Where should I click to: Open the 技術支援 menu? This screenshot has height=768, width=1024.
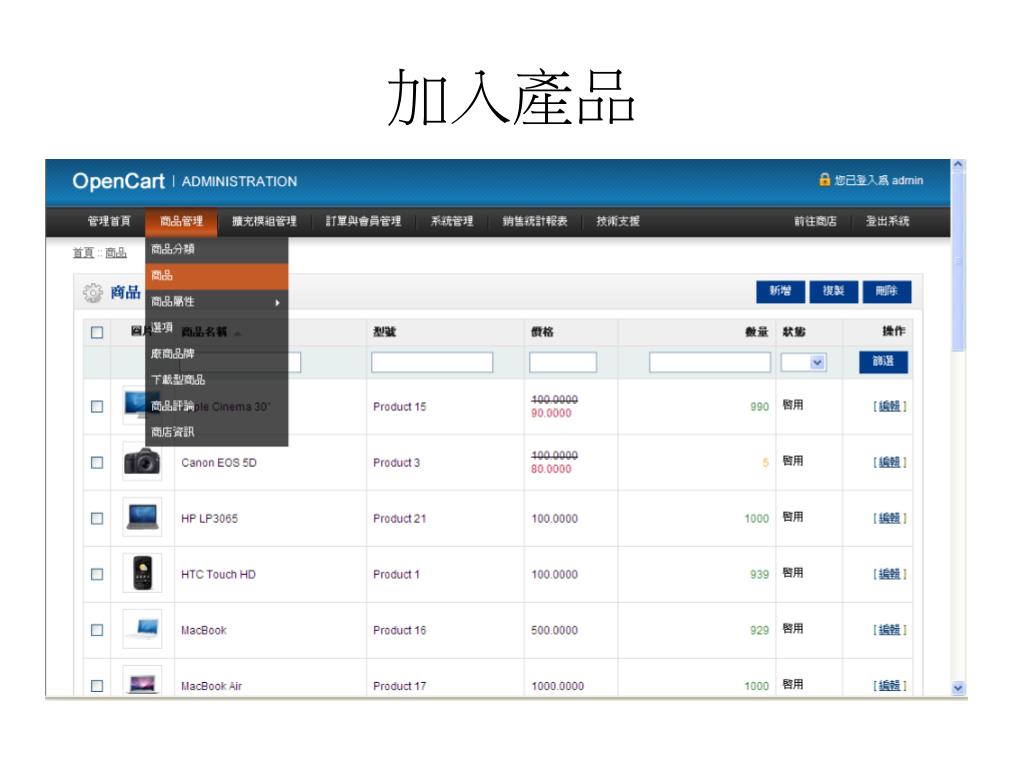(x=618, y=221)
